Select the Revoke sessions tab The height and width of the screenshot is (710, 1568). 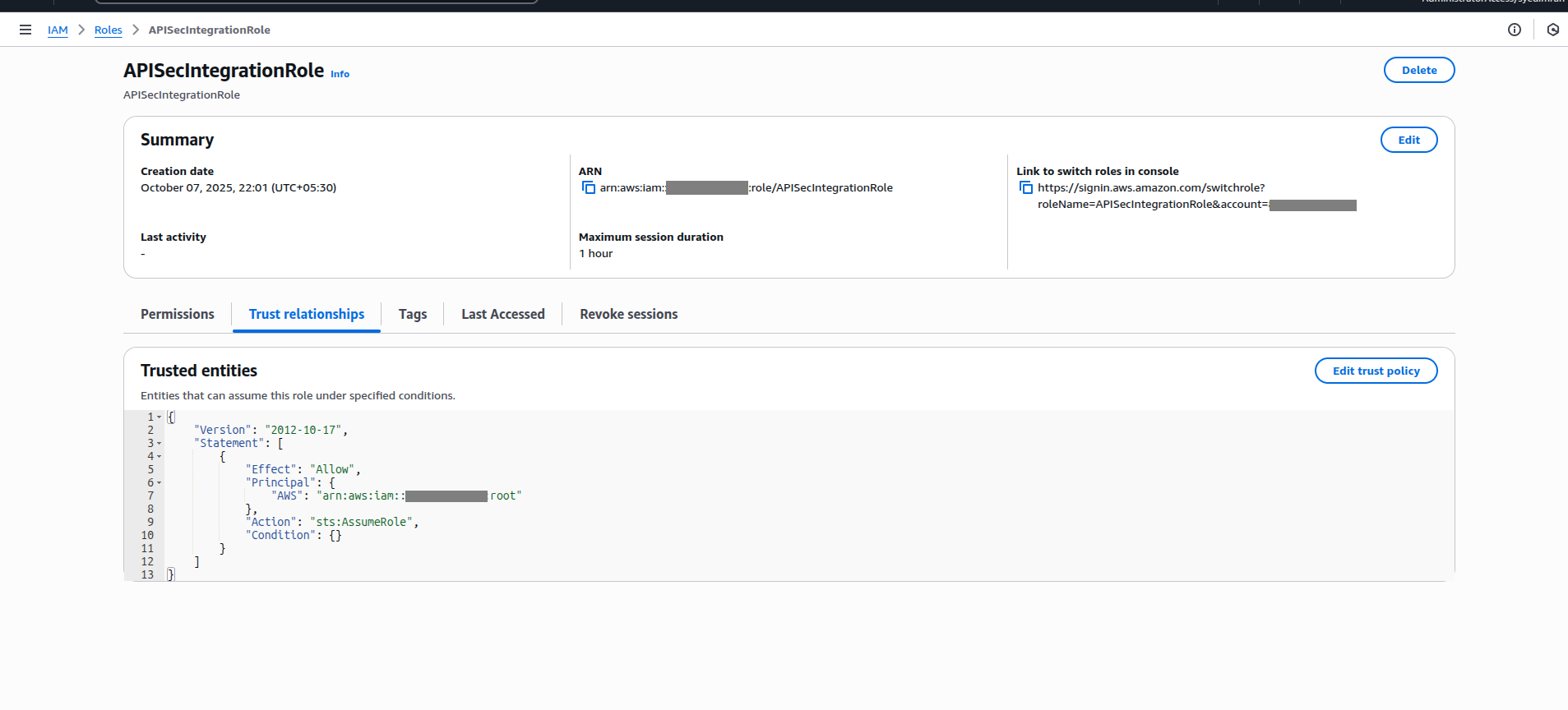click(x=628, y=314)
